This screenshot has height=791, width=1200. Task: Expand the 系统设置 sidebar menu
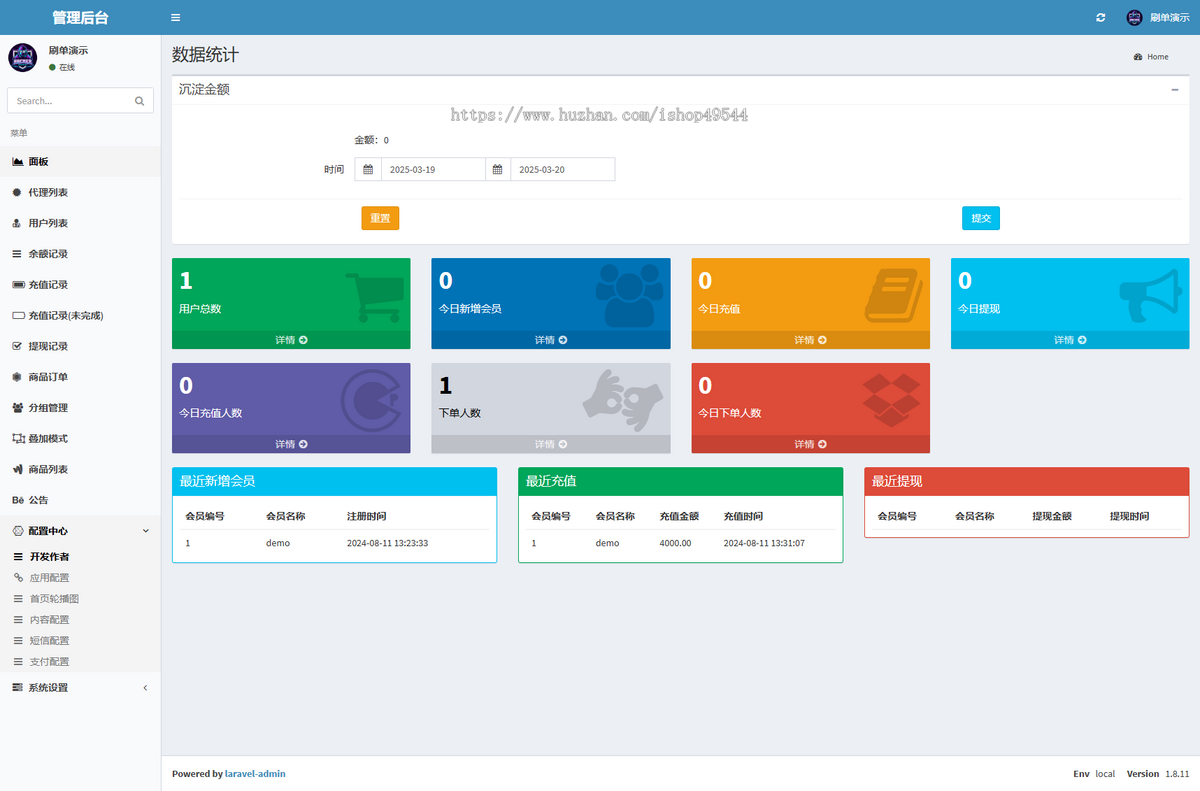pyautogui.click(x=80, y=688)
